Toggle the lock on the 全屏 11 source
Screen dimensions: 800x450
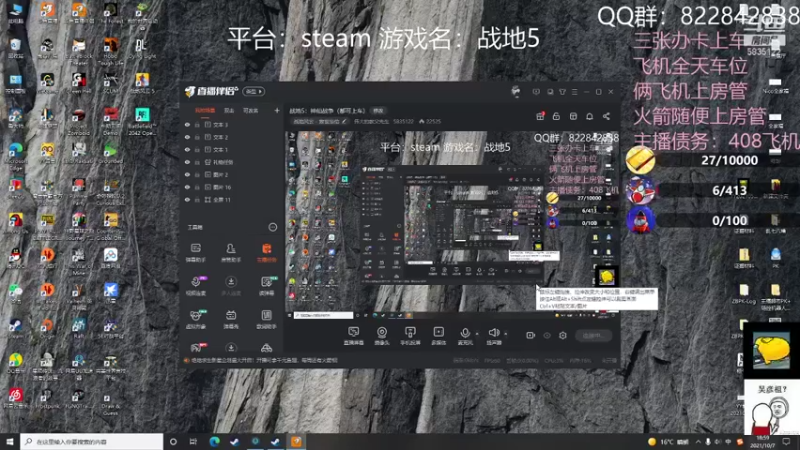[197, 199]
